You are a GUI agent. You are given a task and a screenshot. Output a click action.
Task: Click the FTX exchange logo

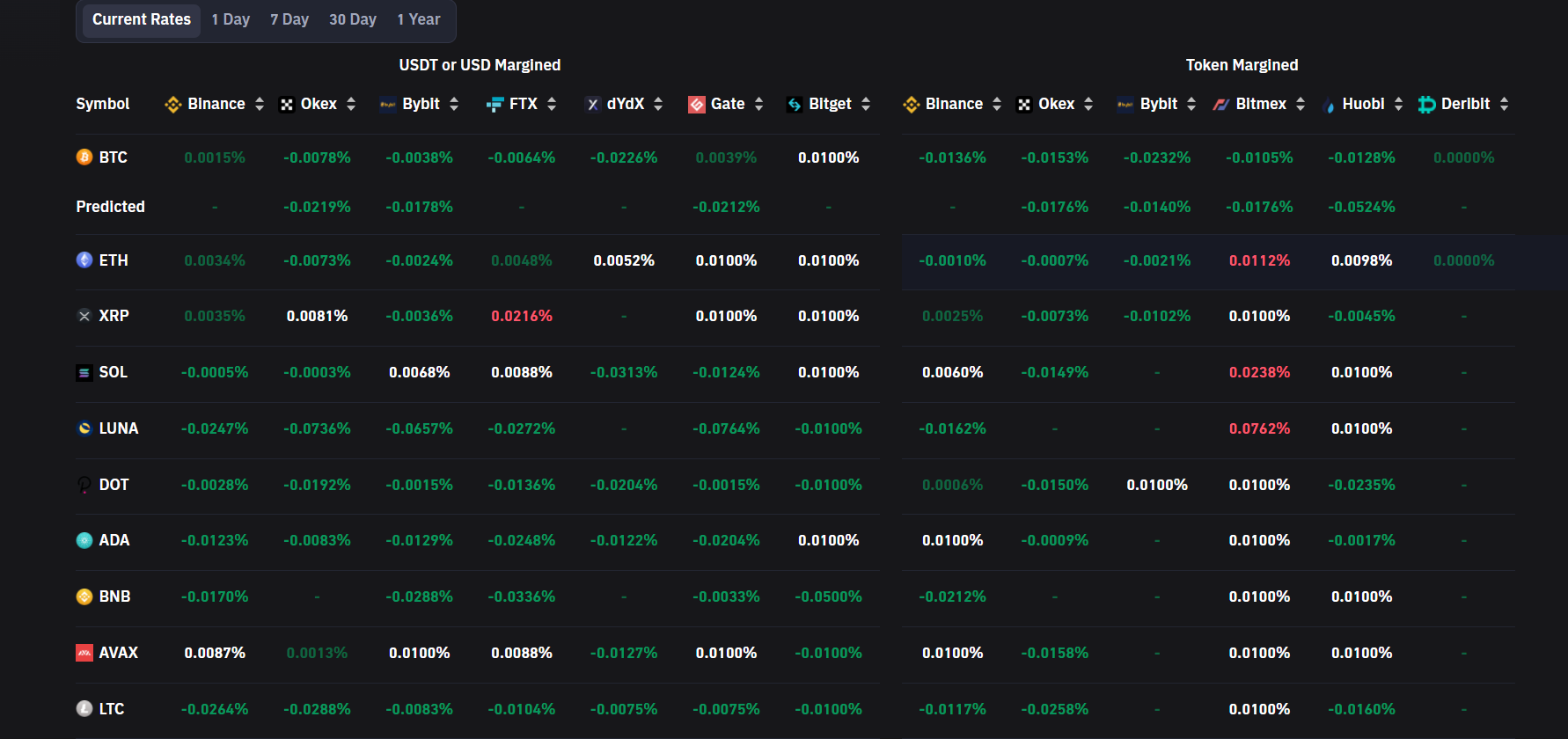[495, 105]
